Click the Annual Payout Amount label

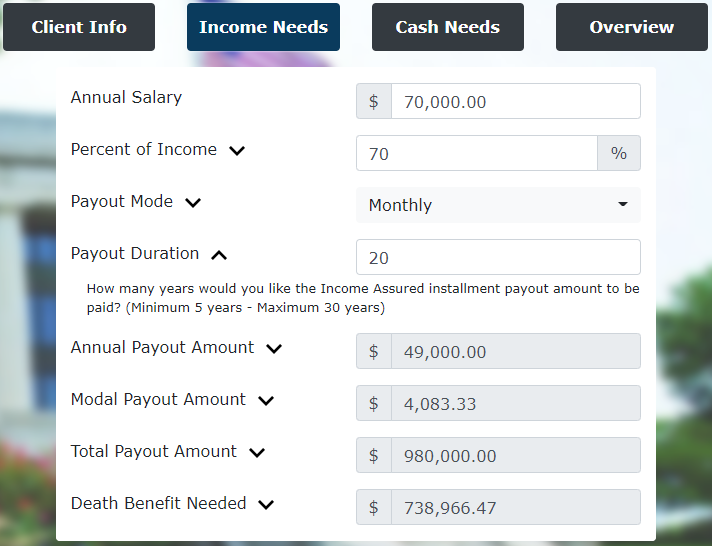[x=162, y=347]
